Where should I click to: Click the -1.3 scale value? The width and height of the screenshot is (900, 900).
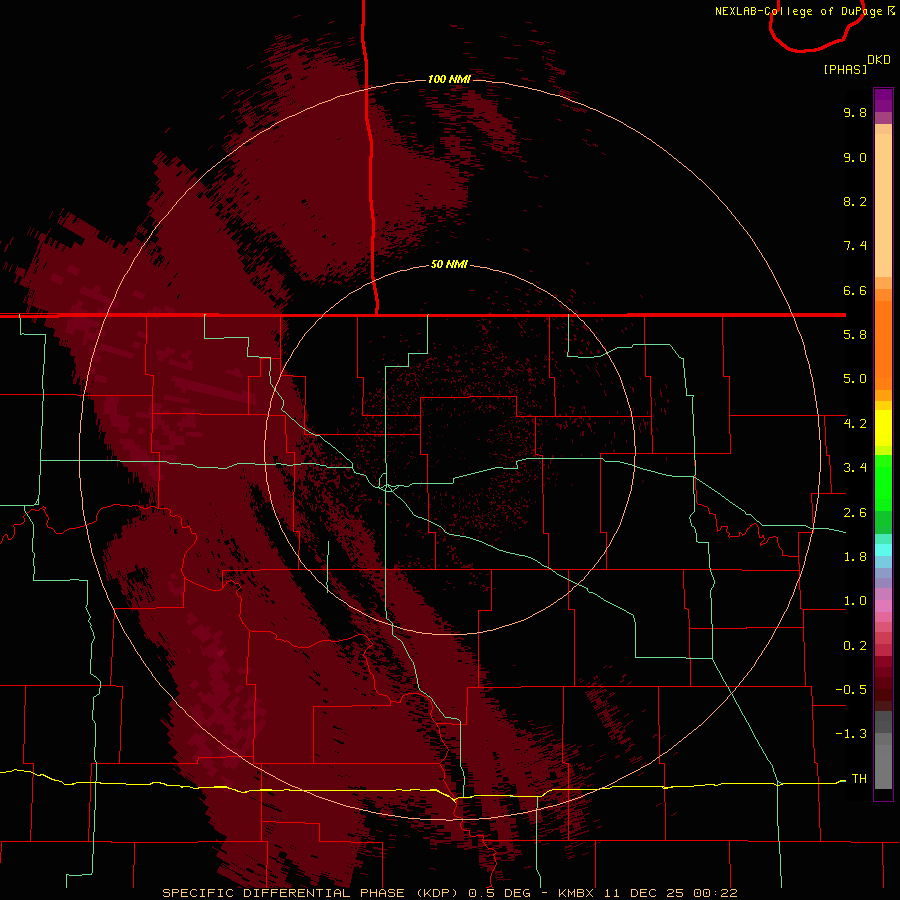[x=851, y=734]
